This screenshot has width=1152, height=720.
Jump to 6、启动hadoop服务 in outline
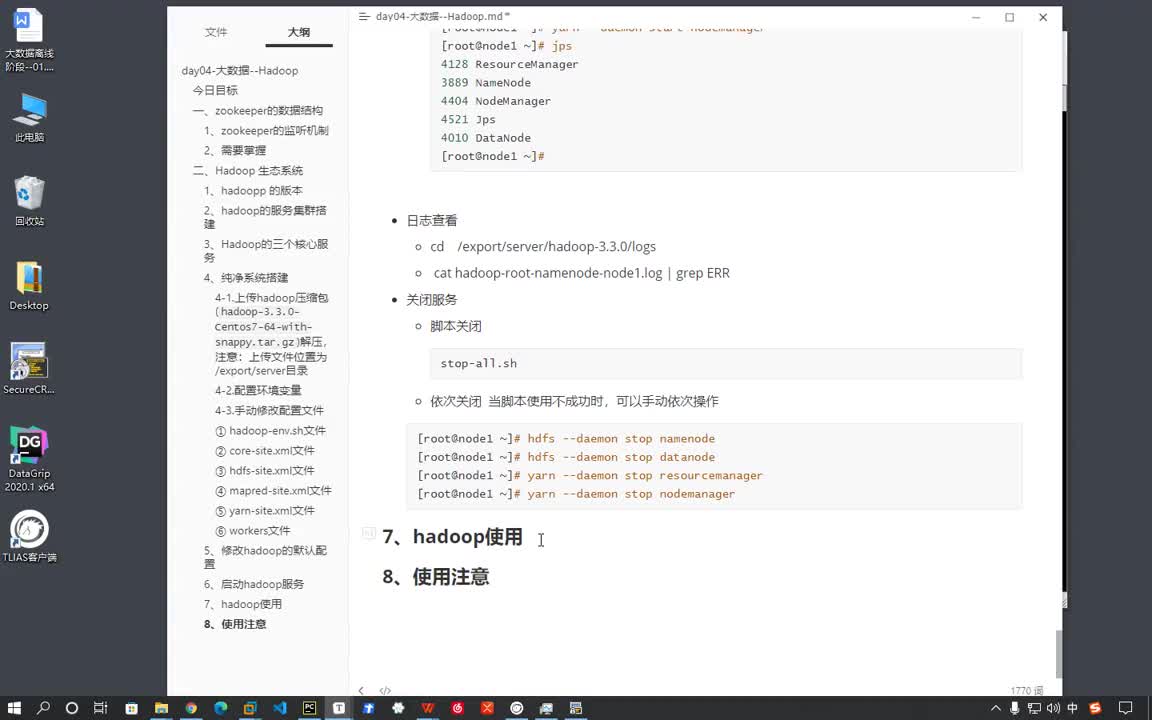pos(253,584)
